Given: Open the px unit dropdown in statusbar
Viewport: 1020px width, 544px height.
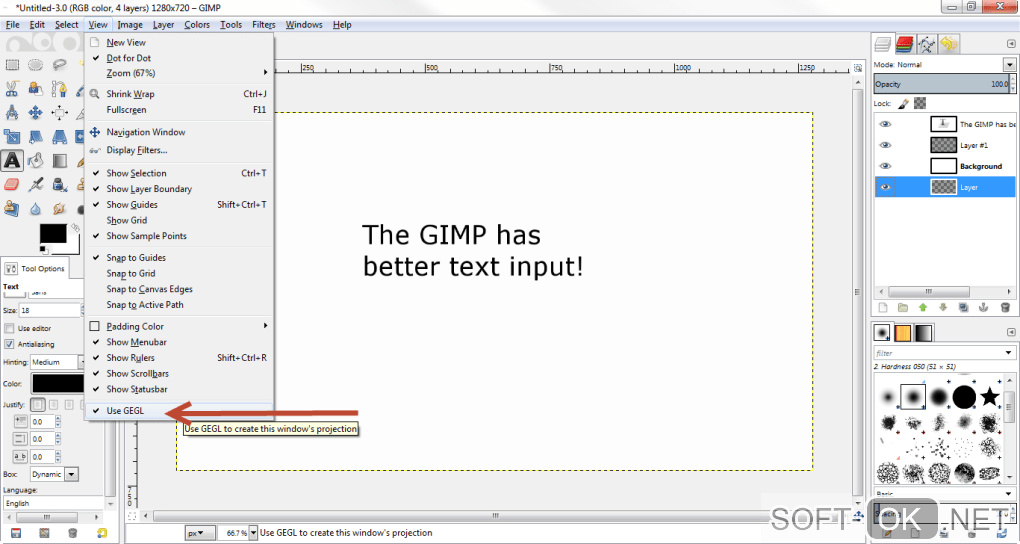Looking at the screenshot, I should click(x=200, y=532).
